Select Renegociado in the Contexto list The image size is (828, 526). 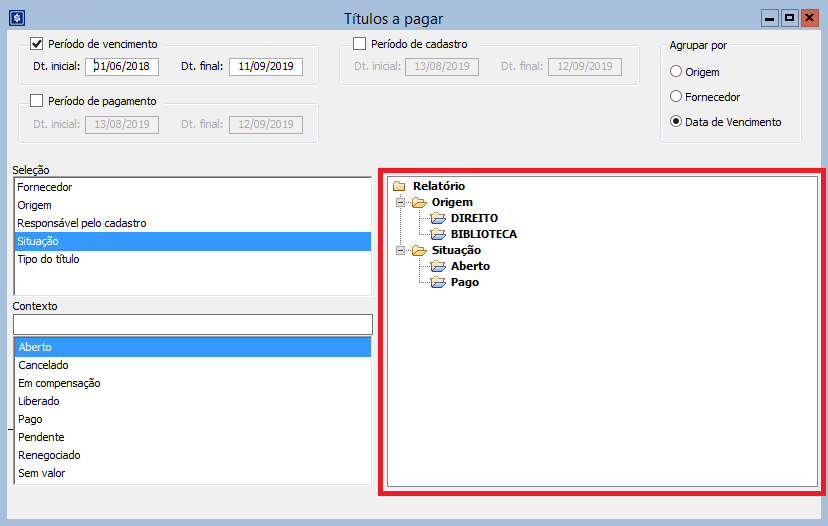48,455
